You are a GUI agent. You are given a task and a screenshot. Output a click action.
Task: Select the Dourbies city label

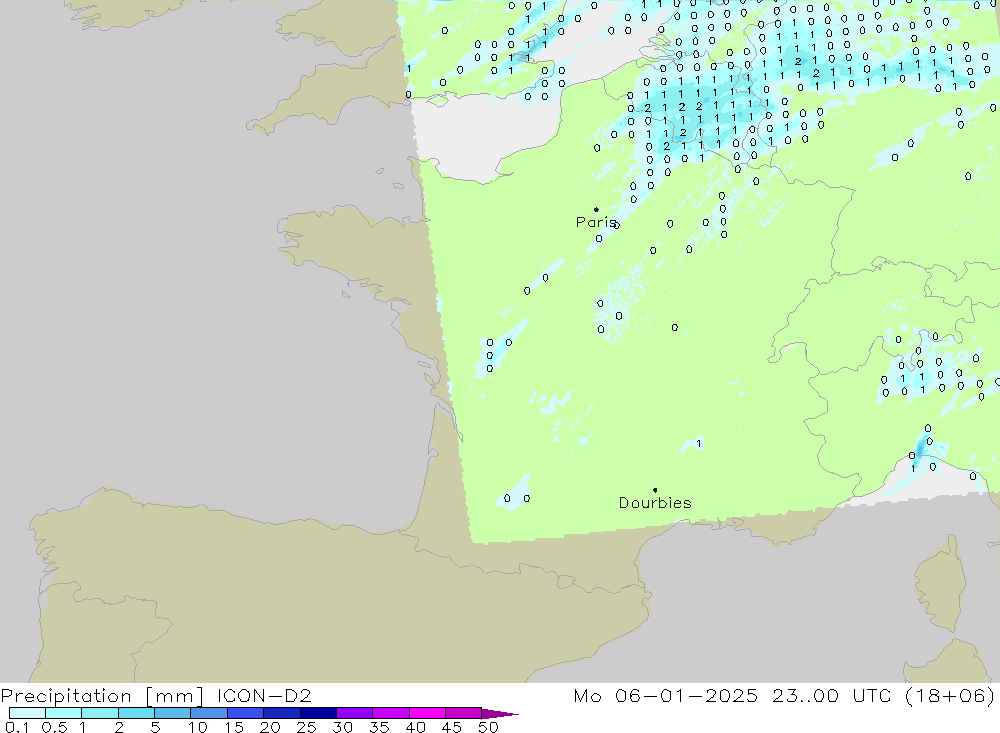(x=655, y=503)
